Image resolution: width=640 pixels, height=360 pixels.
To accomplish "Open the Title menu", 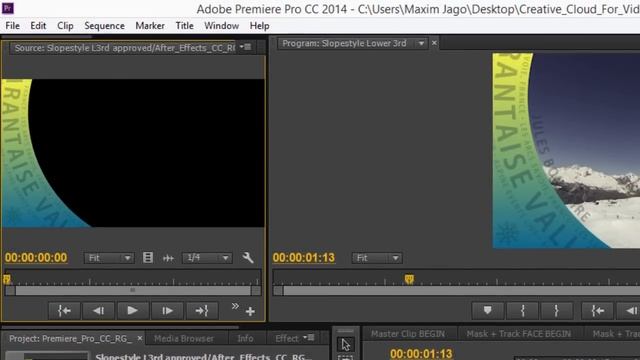I will (x=184, y=26).
